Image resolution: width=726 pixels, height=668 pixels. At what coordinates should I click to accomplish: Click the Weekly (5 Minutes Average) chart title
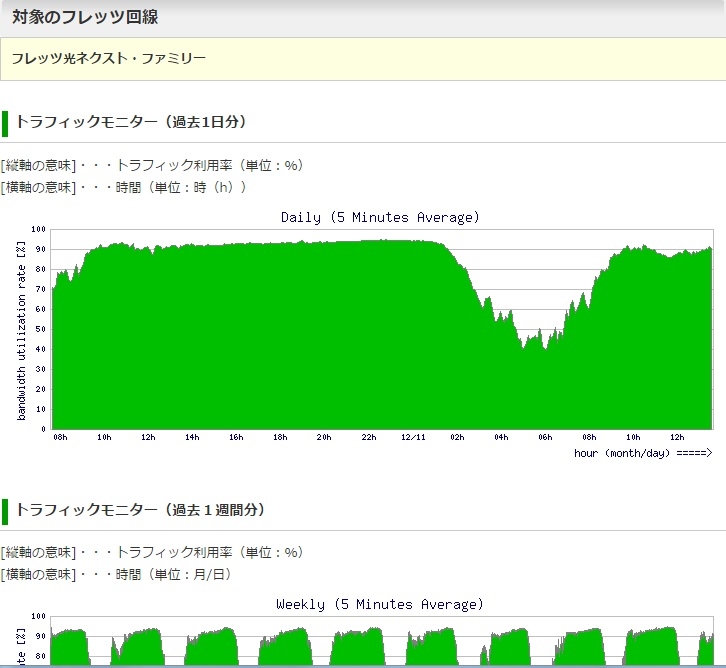(x=380, y=605)
